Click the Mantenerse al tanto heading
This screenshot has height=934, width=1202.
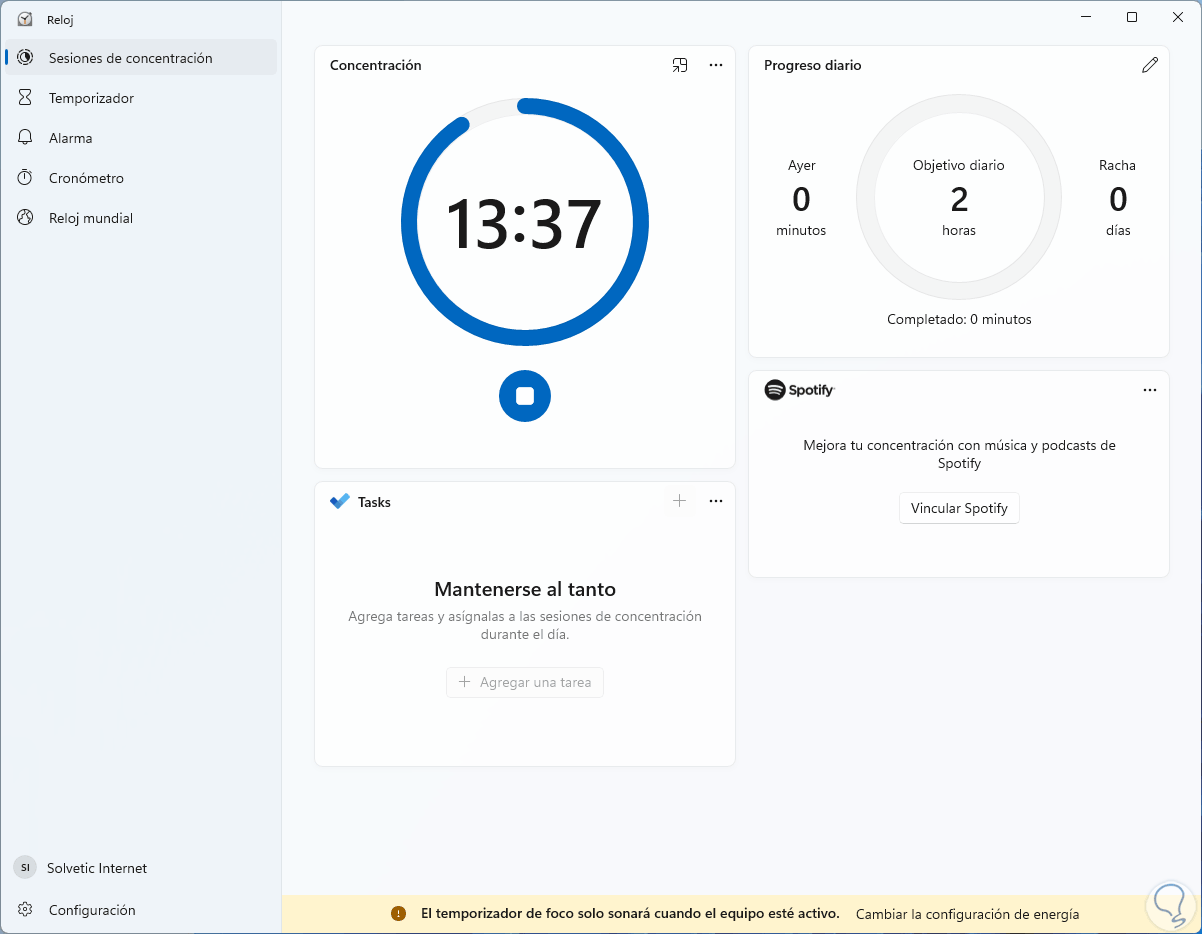point(525,589)
